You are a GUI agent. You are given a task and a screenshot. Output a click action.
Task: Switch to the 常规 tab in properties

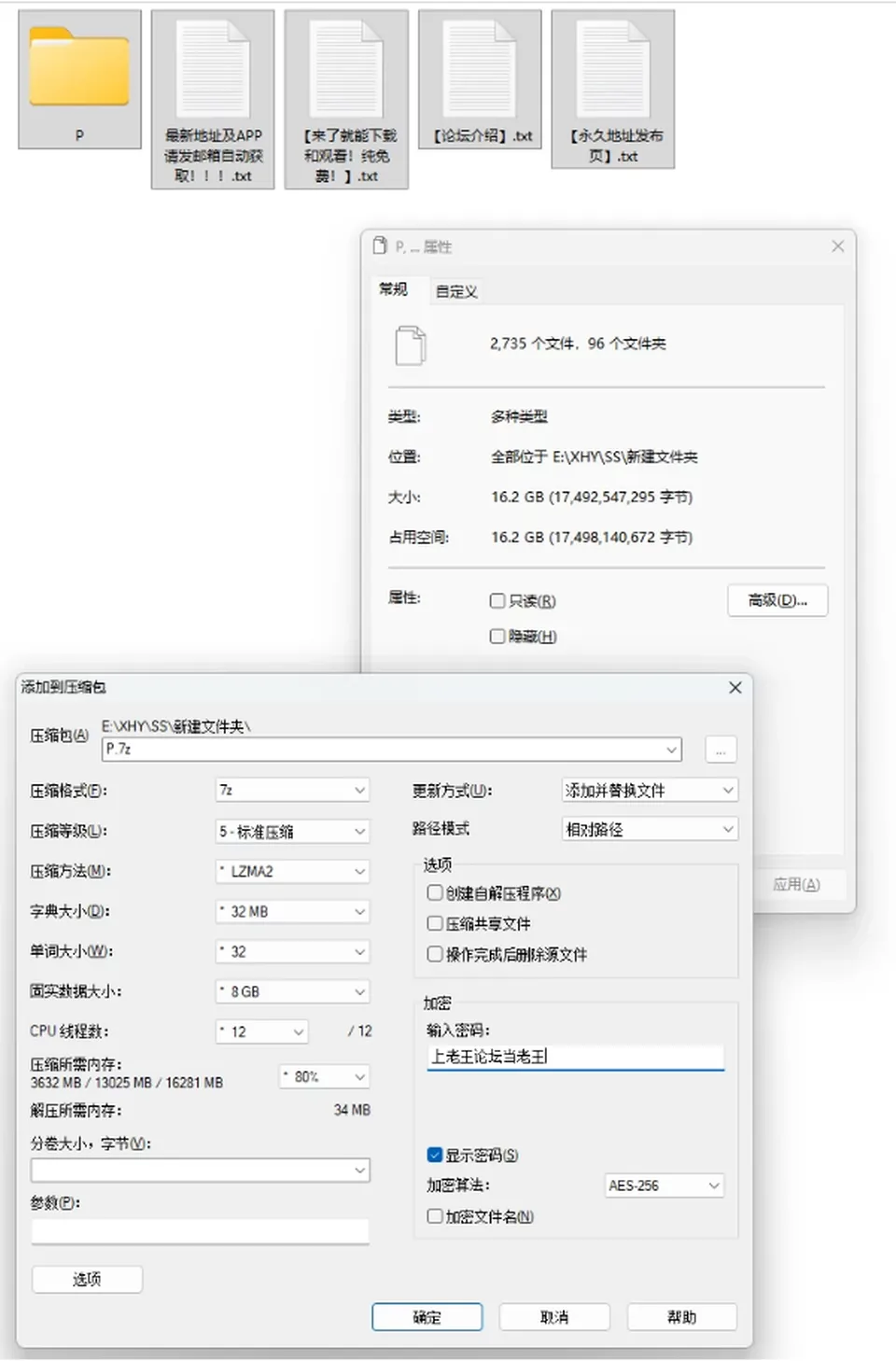pyautogui.click(x=393, y=289)
